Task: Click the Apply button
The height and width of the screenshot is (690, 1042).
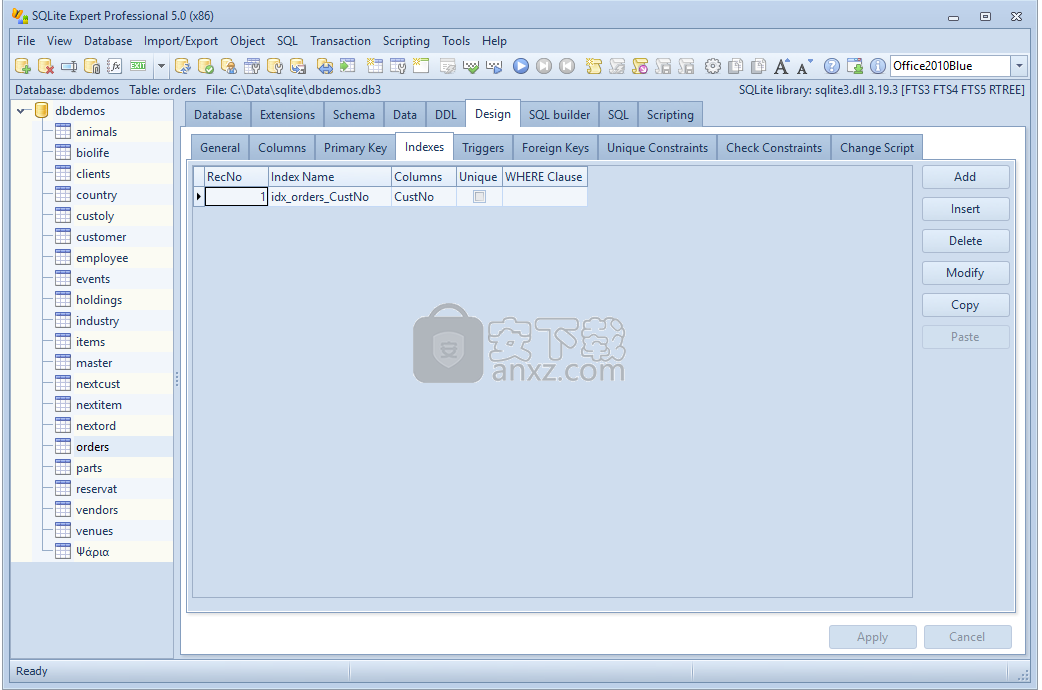Action: 873,637
